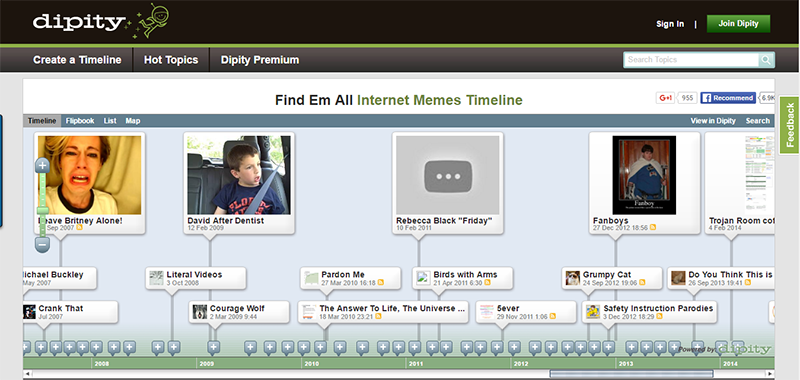Screen dimensions: 800x380
Task: Click the search magnifier icon
Action: [766, 60]
